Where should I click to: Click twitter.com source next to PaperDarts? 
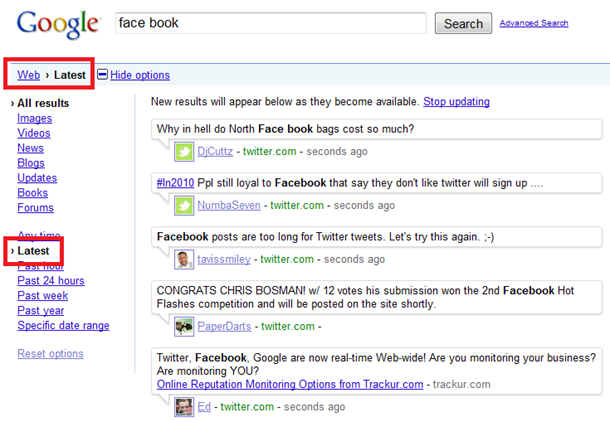288,326
